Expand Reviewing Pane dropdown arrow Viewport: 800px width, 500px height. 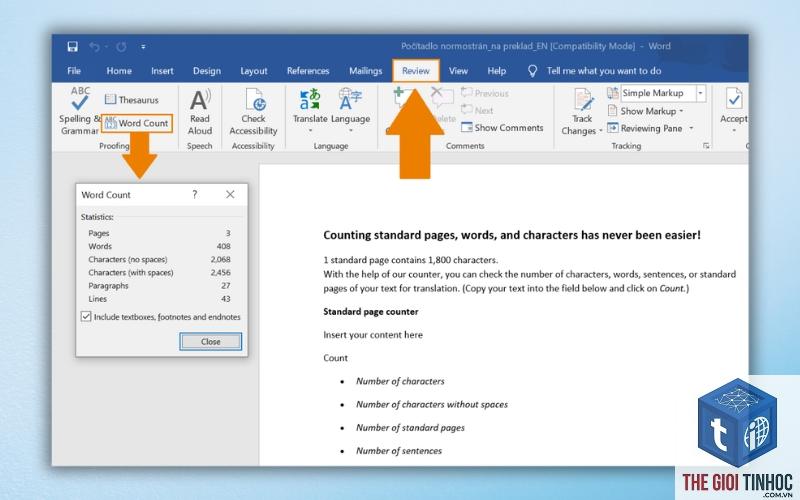(x=691, y=128)
